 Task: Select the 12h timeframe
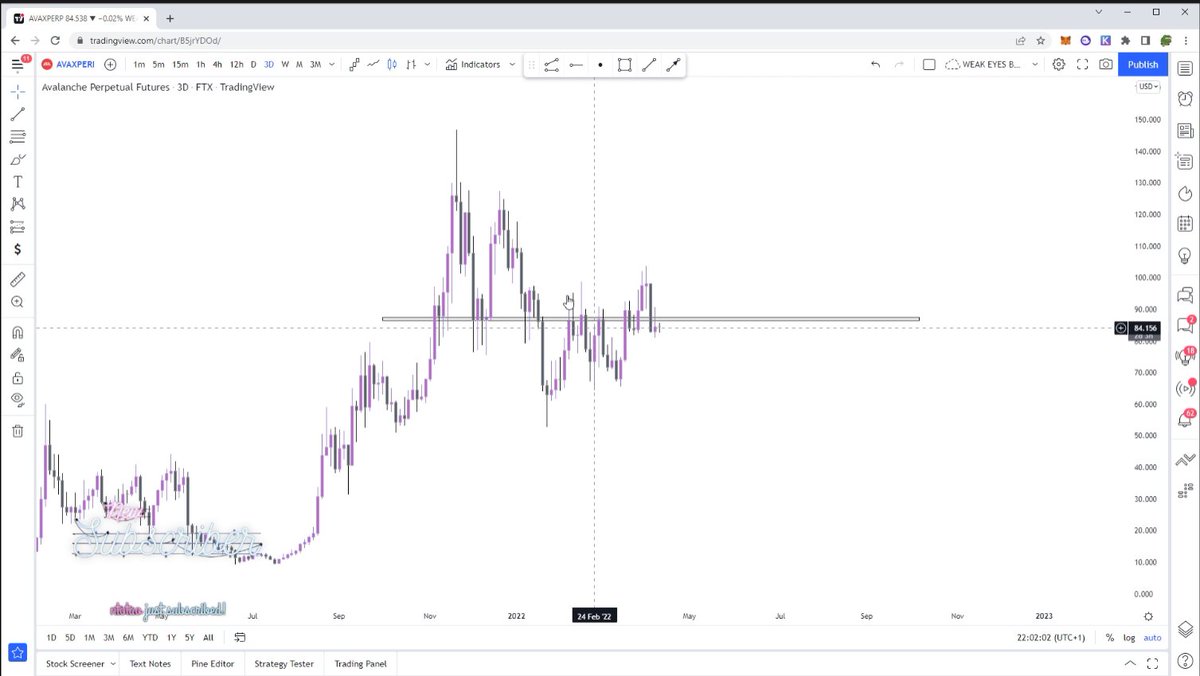pos(236,64)
